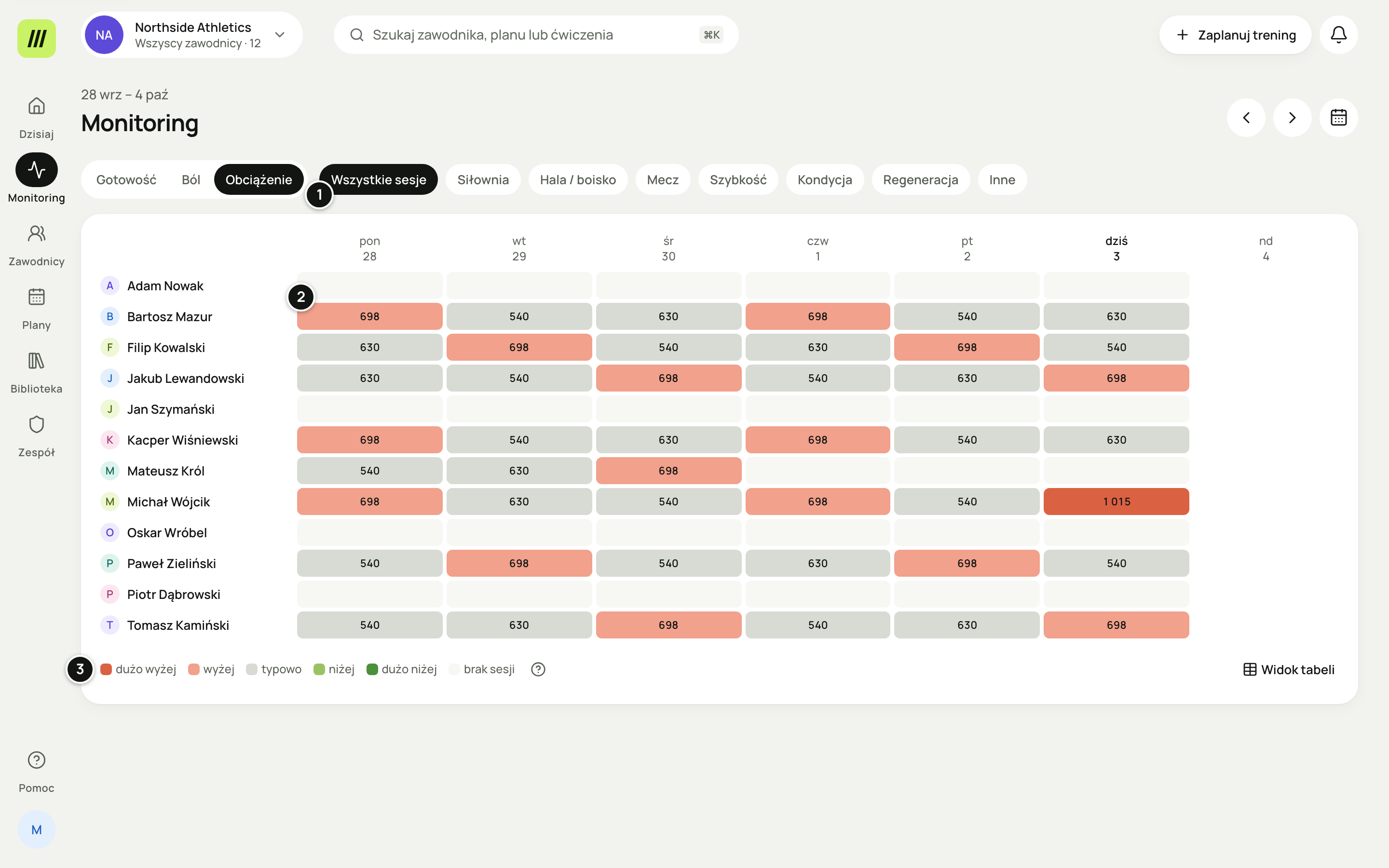The width and height of the screenshot is (1389, 868).
Task: Switch to Gotowość tab
Action: [x=126, y=180]
